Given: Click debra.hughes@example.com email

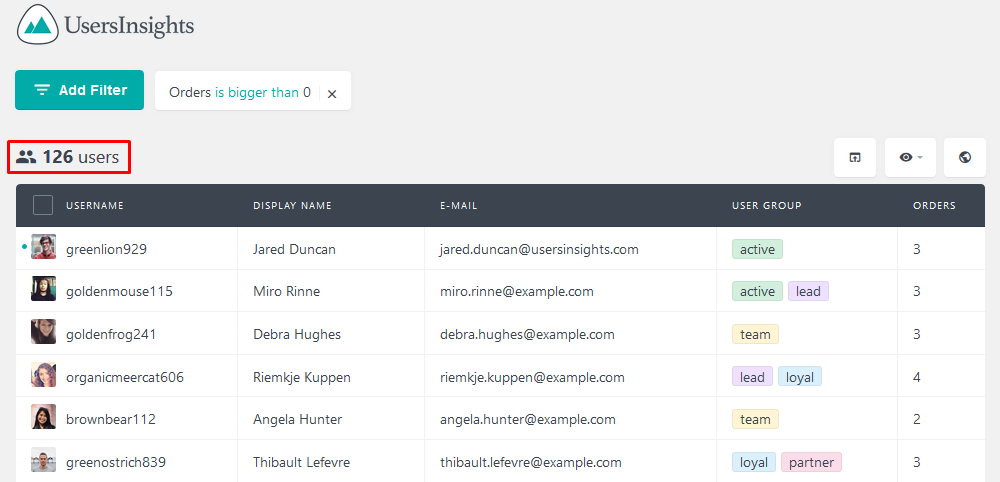Looking at the screenshot, I should (x=527, y=334).
